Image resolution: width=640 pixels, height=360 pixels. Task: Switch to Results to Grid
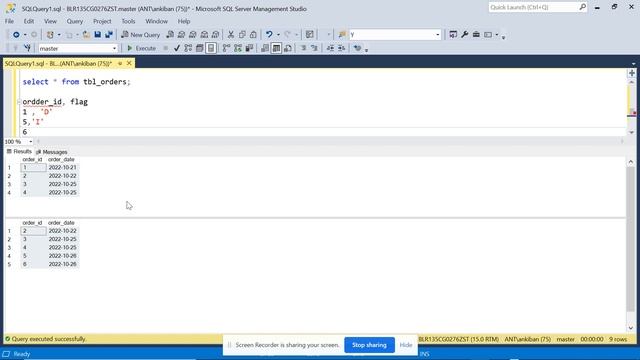(276, 48)
